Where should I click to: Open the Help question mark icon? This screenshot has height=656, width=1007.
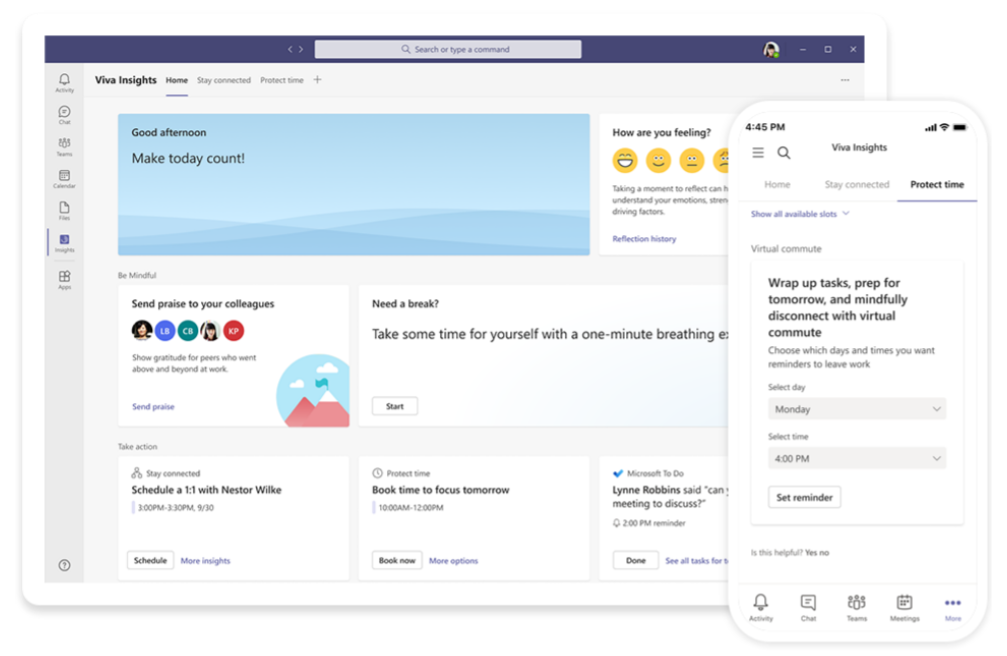[x=64, y=565]
